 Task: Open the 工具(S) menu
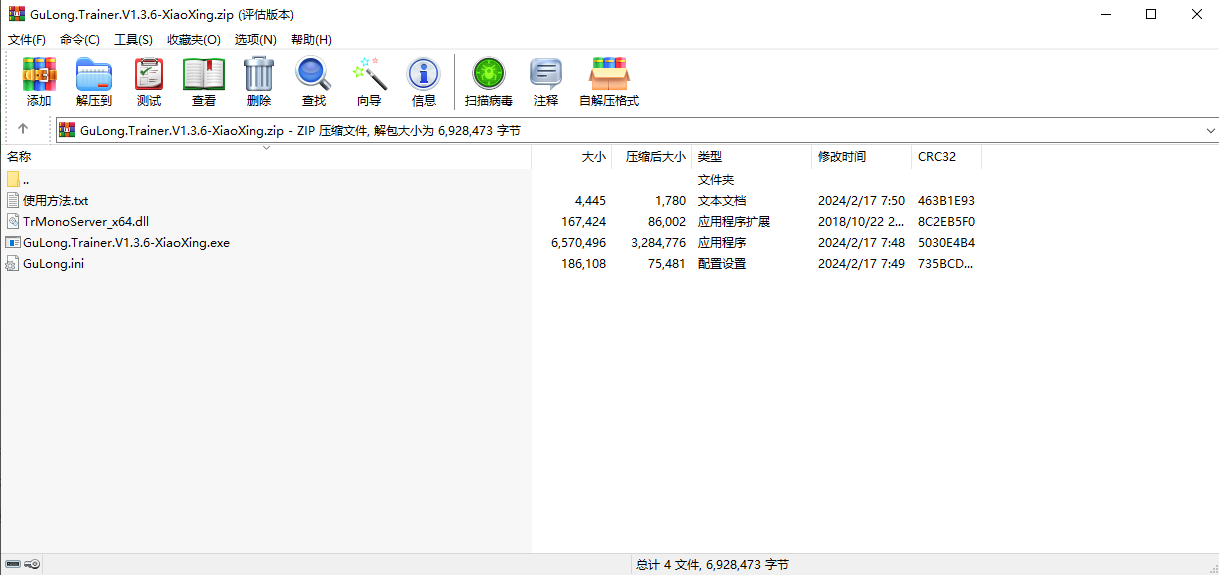tap(133, 40)
